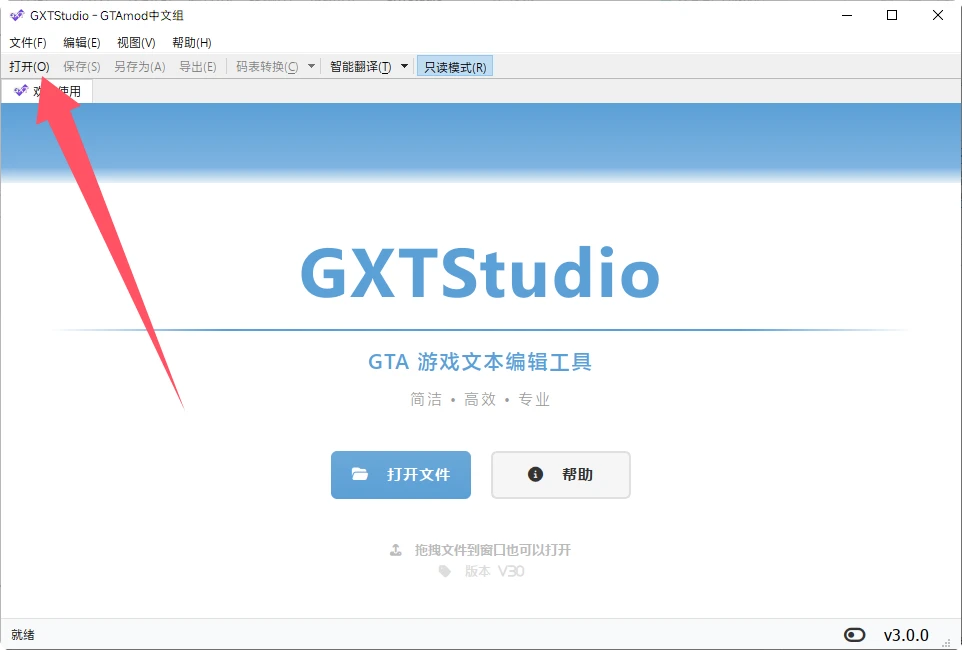Open the 帮助(H) menu

(191, 42)
